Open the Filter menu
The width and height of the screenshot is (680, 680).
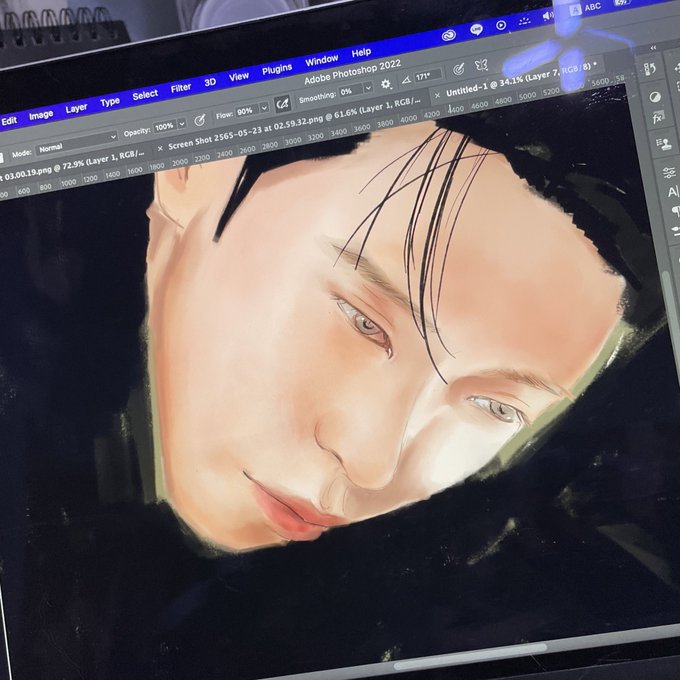click(x=181, y=88)
